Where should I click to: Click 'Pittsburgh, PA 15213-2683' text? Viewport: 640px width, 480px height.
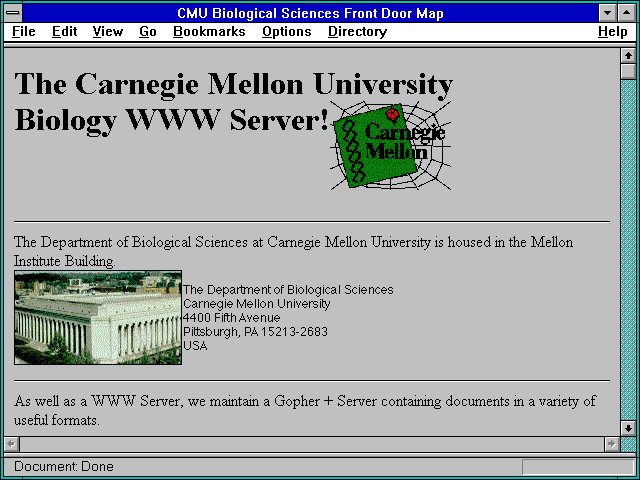(256, 332)
